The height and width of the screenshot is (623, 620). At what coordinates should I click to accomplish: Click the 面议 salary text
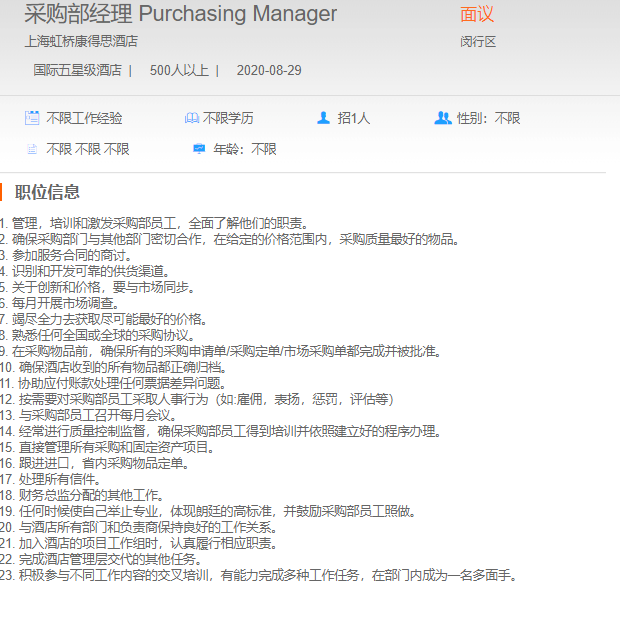(477, 14)
